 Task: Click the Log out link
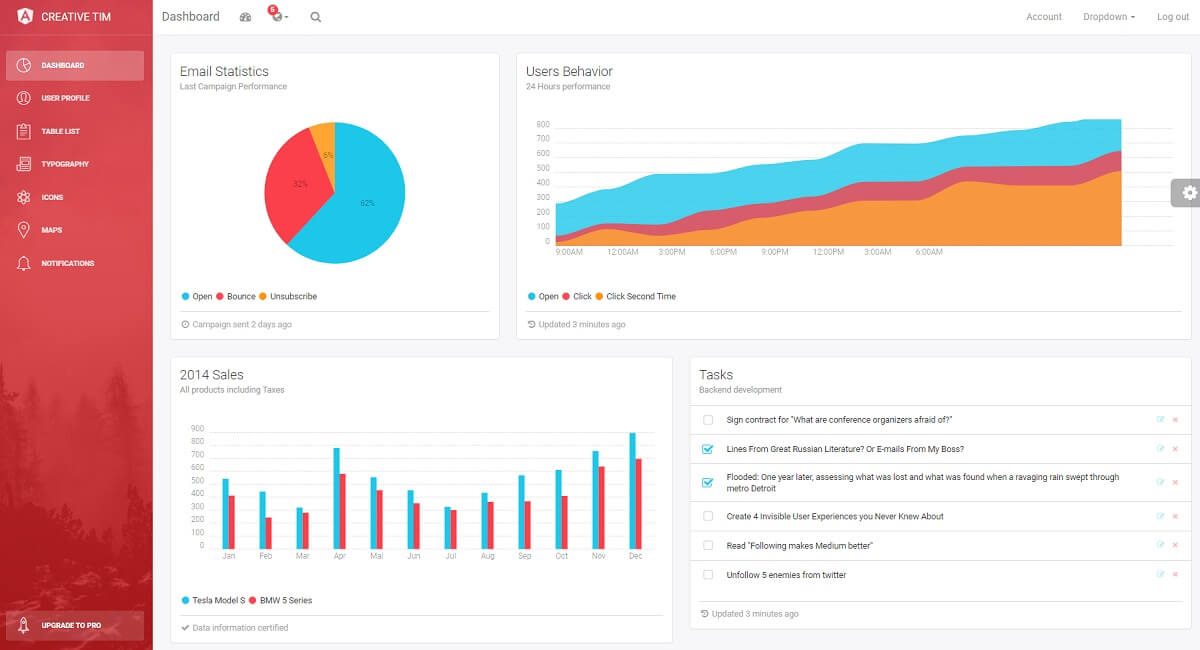[1173, 17]
